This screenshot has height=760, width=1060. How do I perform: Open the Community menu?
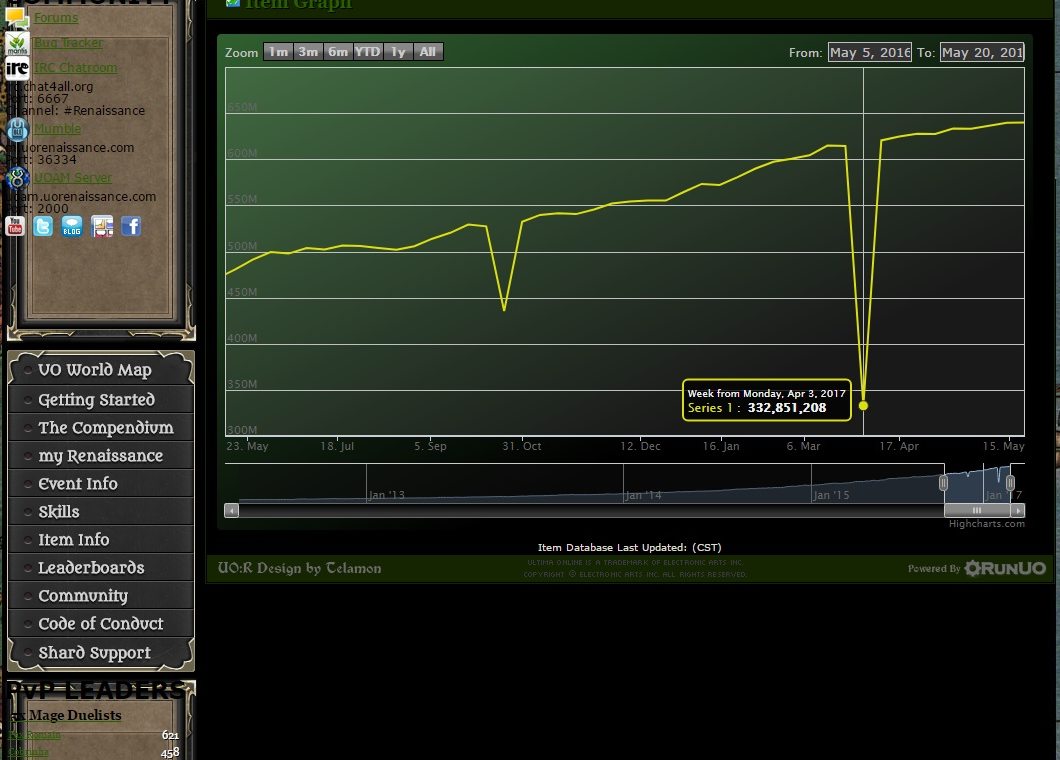coord(101,596)
